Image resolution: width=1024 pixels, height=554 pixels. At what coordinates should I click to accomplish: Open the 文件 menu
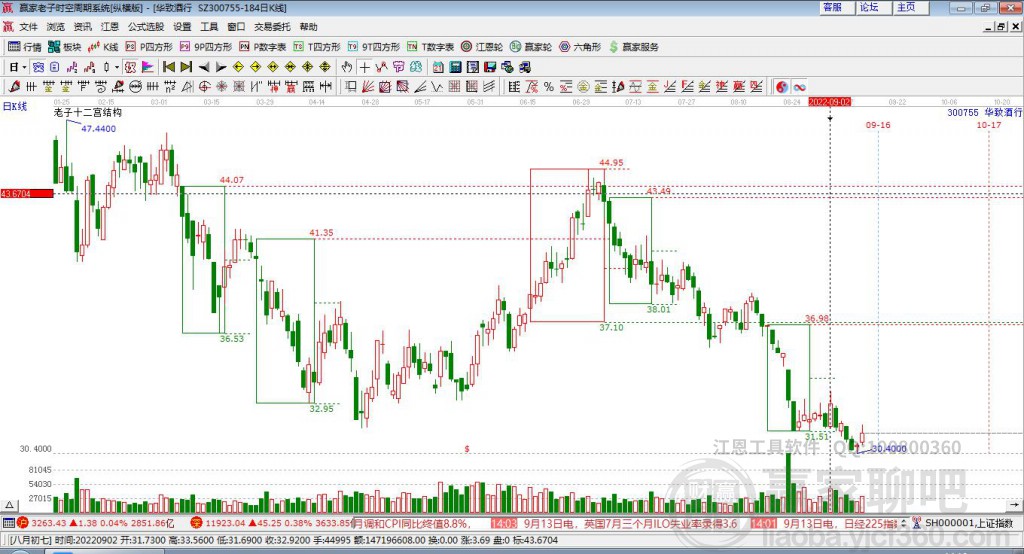pyautogui.click(x=28, y=27)
